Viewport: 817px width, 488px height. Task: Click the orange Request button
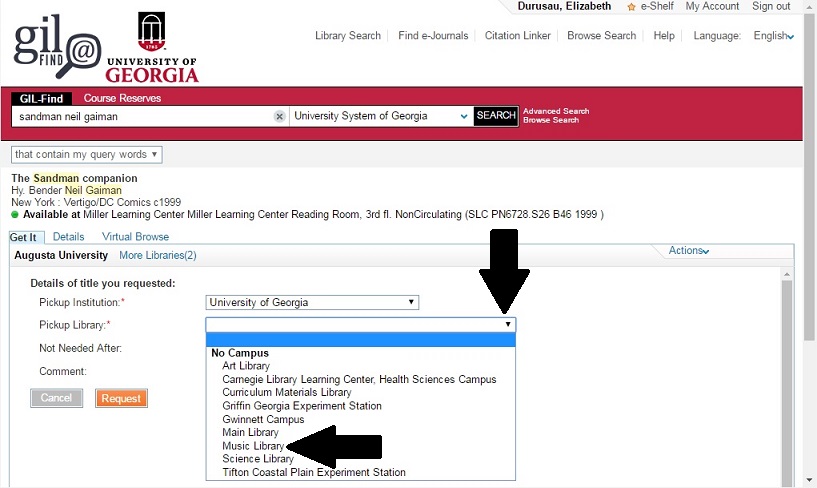121,398
